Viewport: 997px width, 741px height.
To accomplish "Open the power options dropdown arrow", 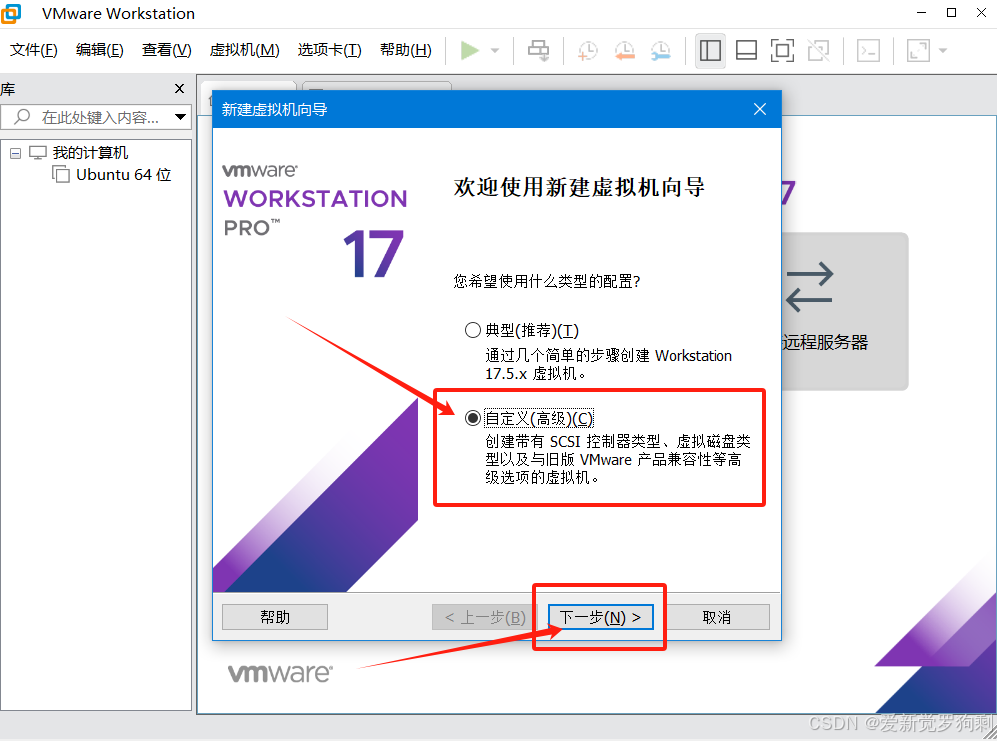I will 495,51.
